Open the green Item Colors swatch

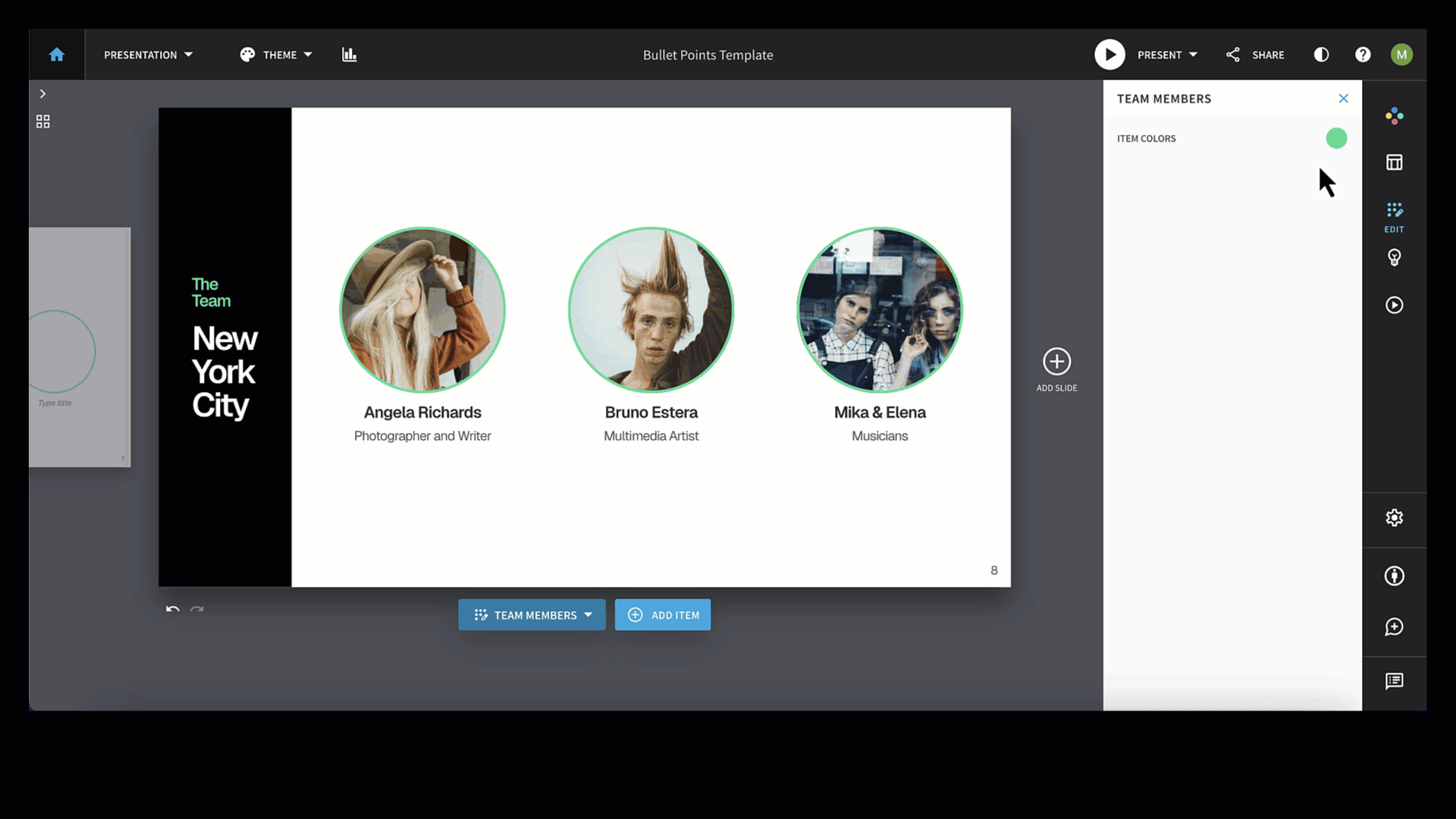1336,138
